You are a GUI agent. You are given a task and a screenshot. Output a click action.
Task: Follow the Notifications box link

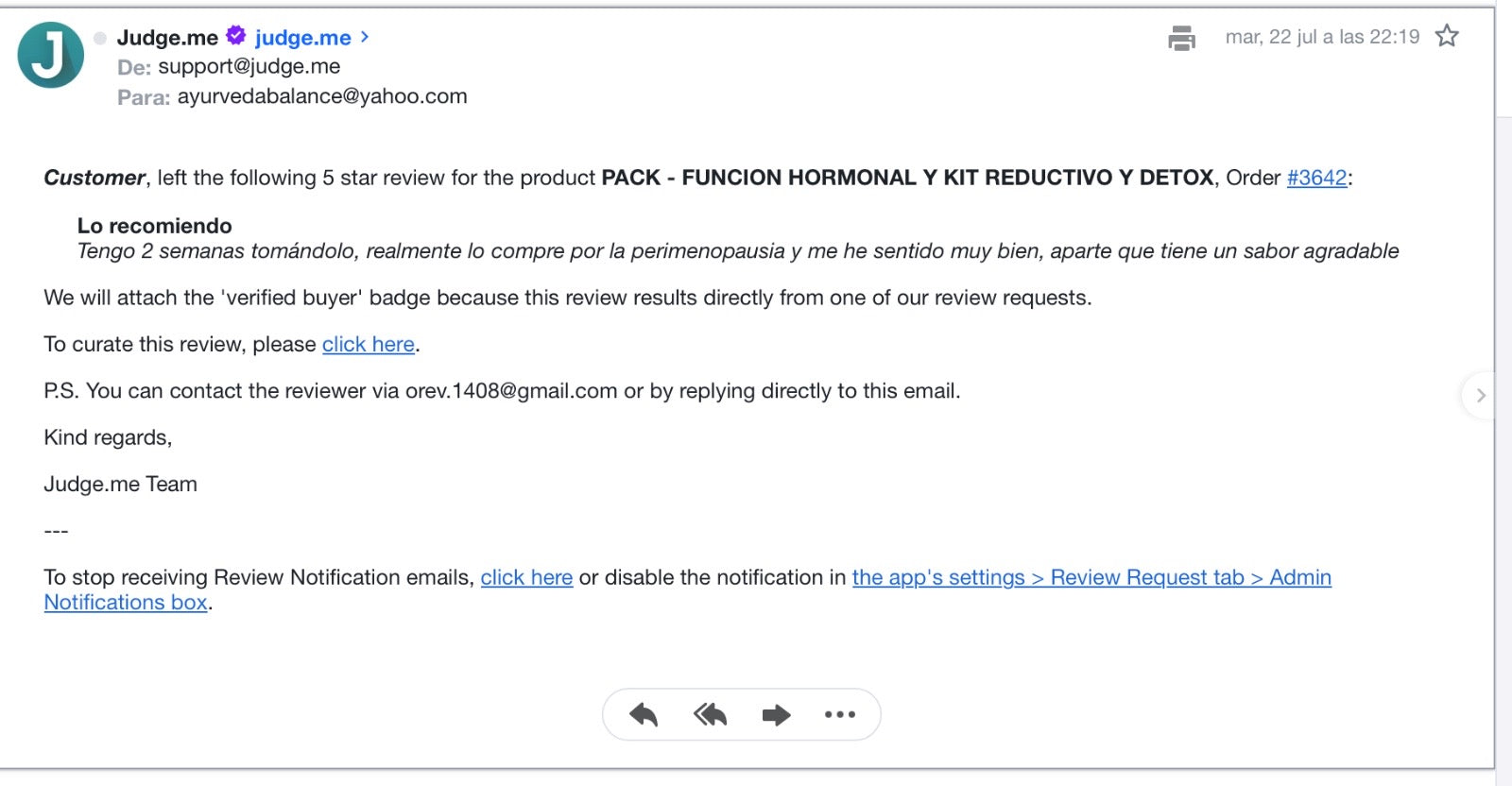(126, 603)
